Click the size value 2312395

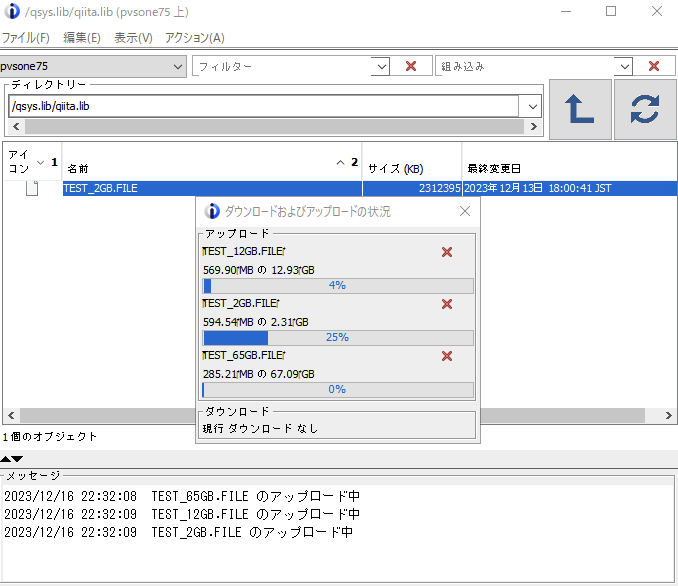439,188
